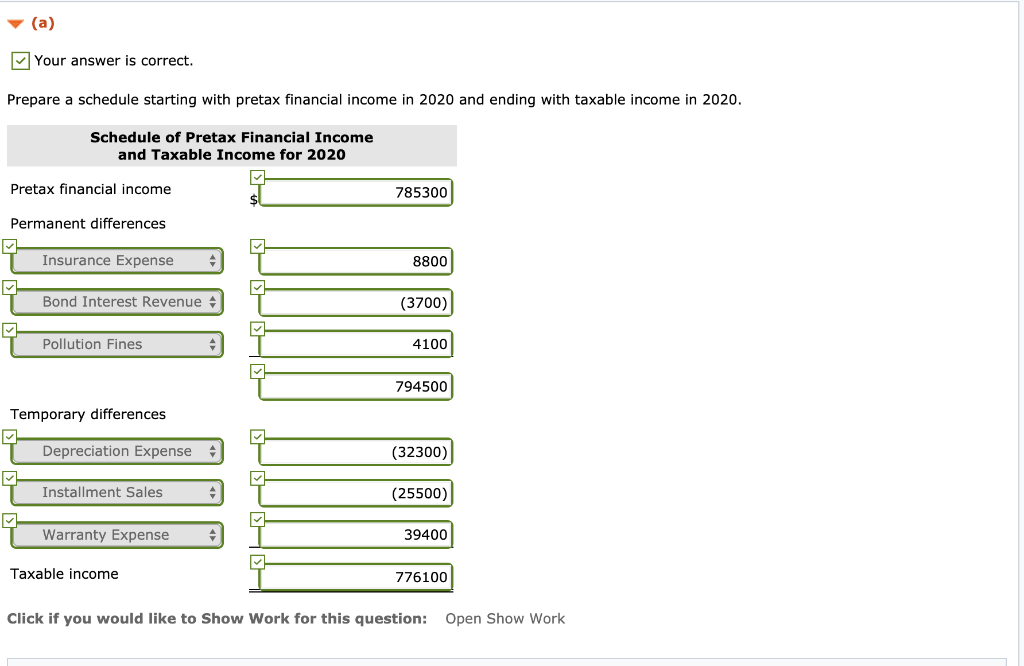Select the 776100 taxable income field
The width and height of the screenshot is (1024, 666).
coord(355,577)
